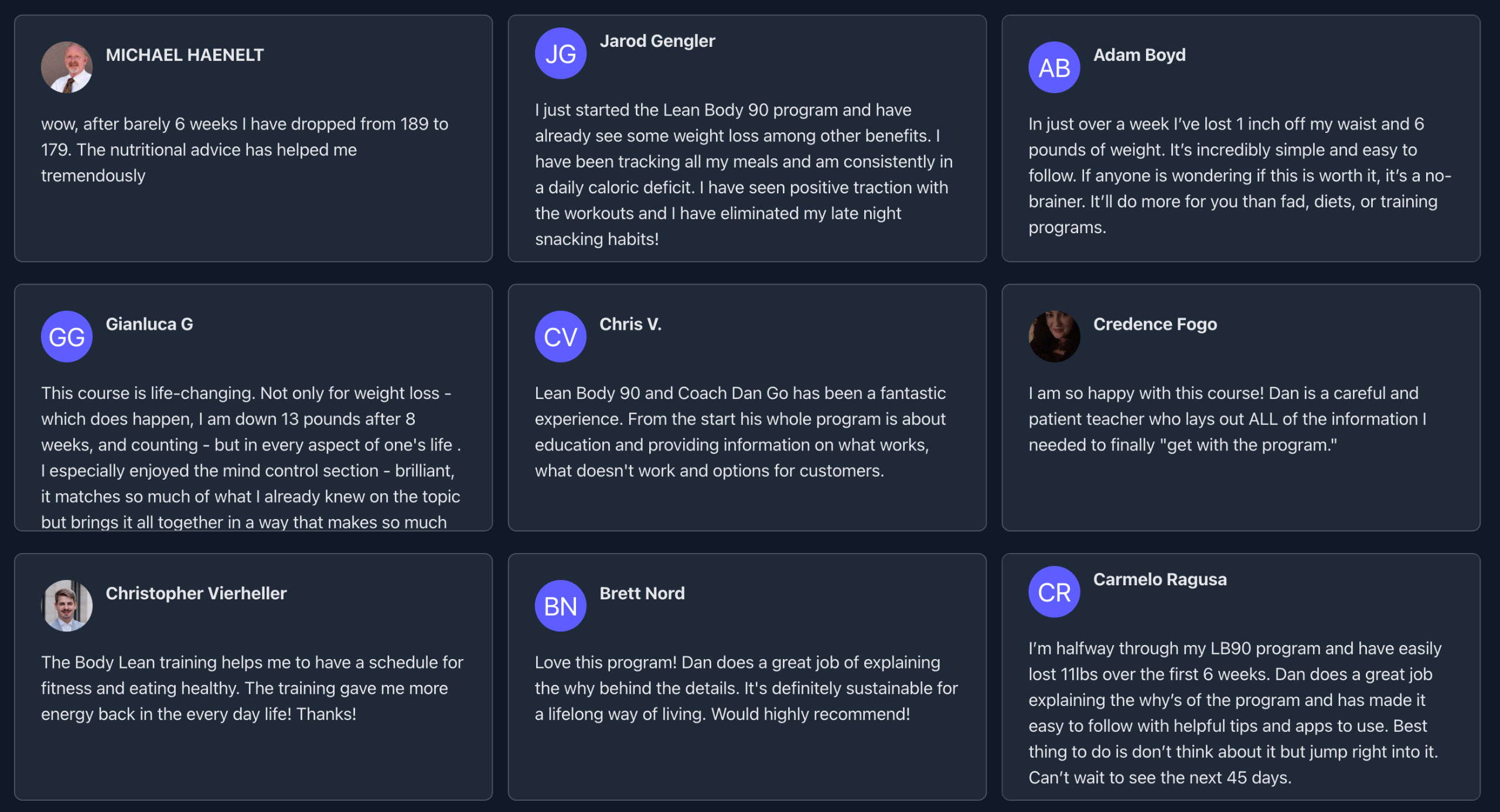Click the BN avatar icon
This screenshot has width=1500, height=812.
[x=560, y=606]
